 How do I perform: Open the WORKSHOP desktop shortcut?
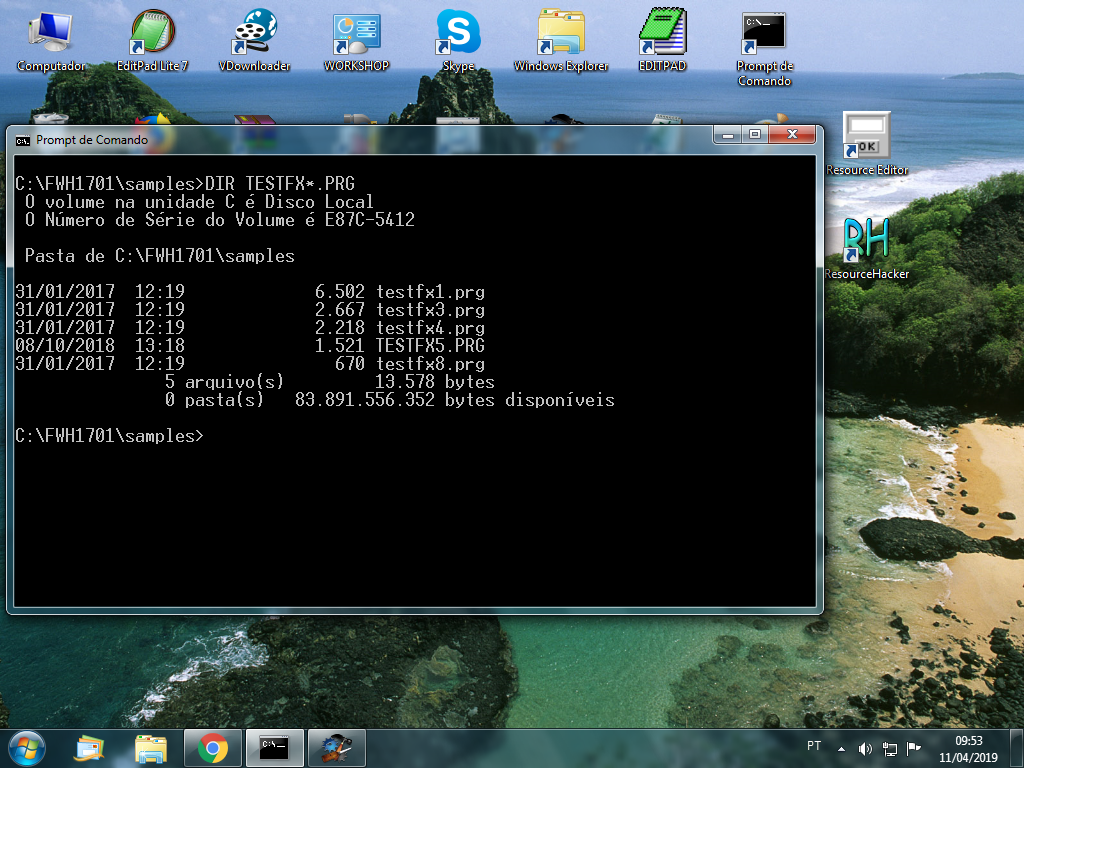tap(356, 35)
